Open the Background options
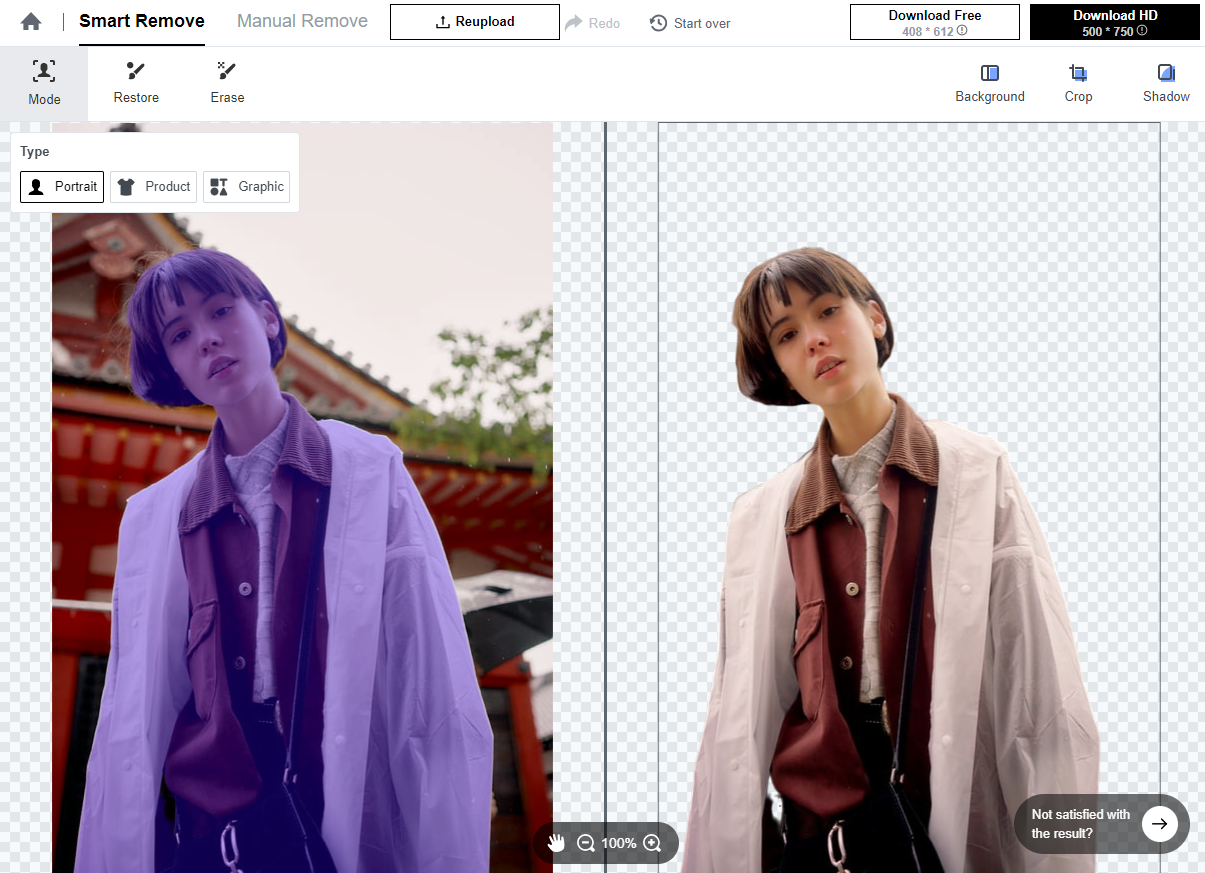Viewport: 1205px width, 873px height. (989, 82)
